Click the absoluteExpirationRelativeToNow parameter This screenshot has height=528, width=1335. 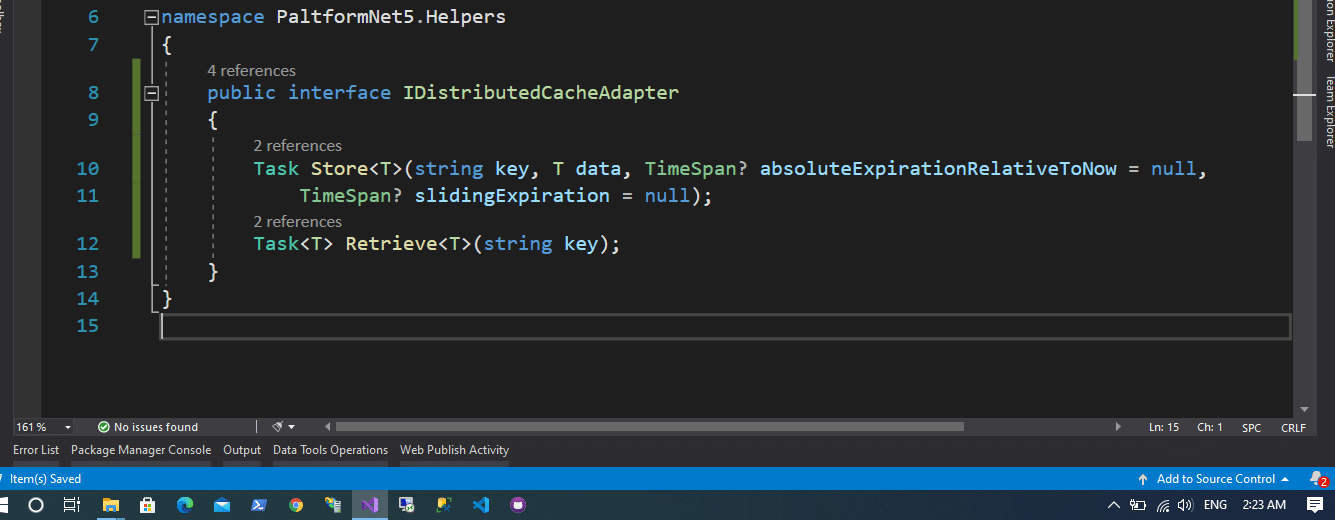point(938,169)
